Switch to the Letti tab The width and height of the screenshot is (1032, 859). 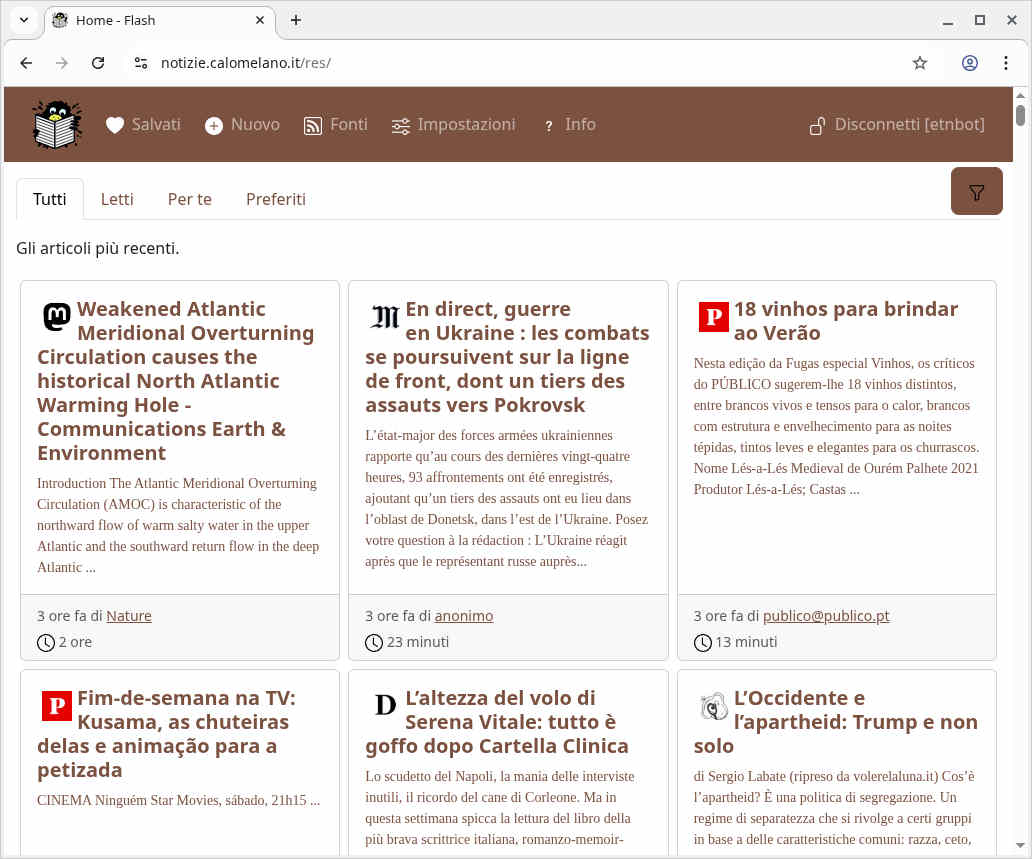(x=117, y=199)
